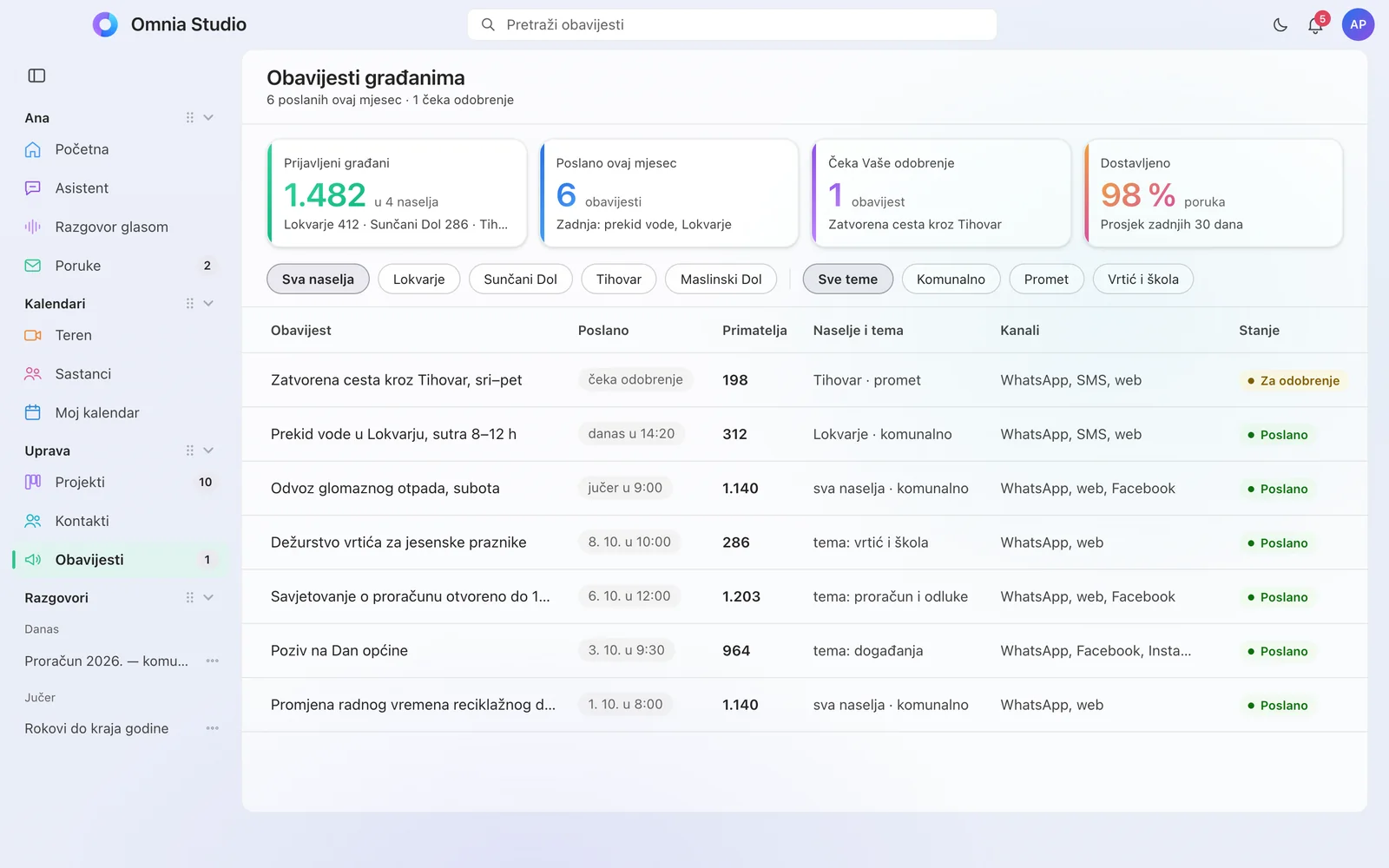Open options for Rokovi do kraja godine
Viewport: 1389px width, 868px height.
click(212, 728)
